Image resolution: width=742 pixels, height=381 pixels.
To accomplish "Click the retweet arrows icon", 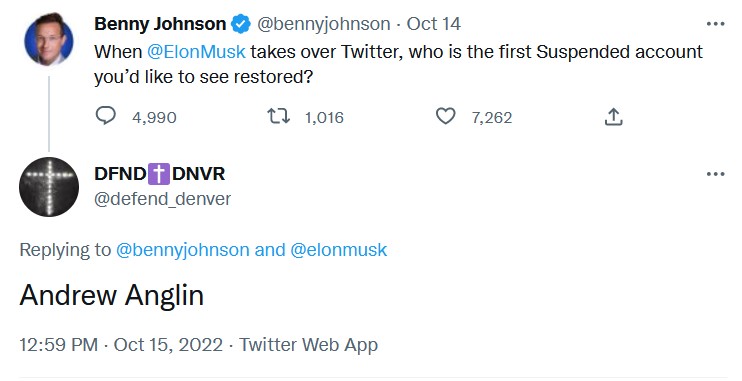I will click(279, 116).
